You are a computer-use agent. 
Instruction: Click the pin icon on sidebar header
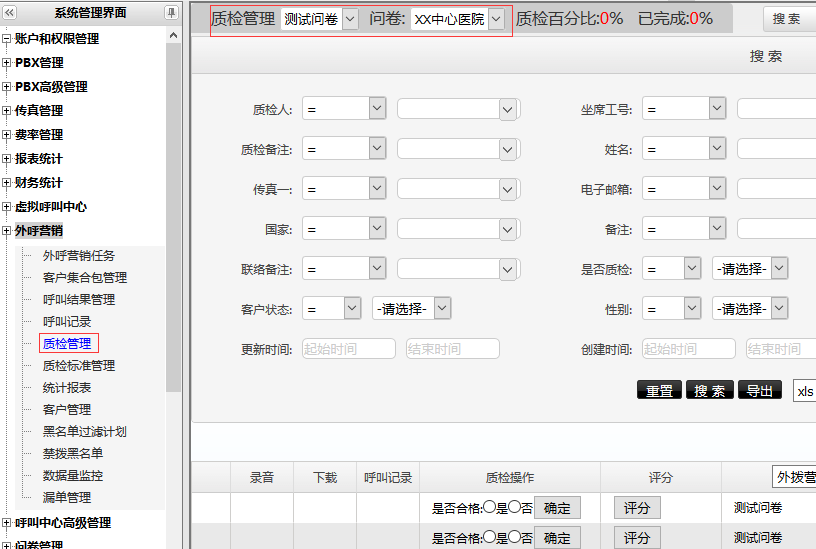click(x=172, y=12)
